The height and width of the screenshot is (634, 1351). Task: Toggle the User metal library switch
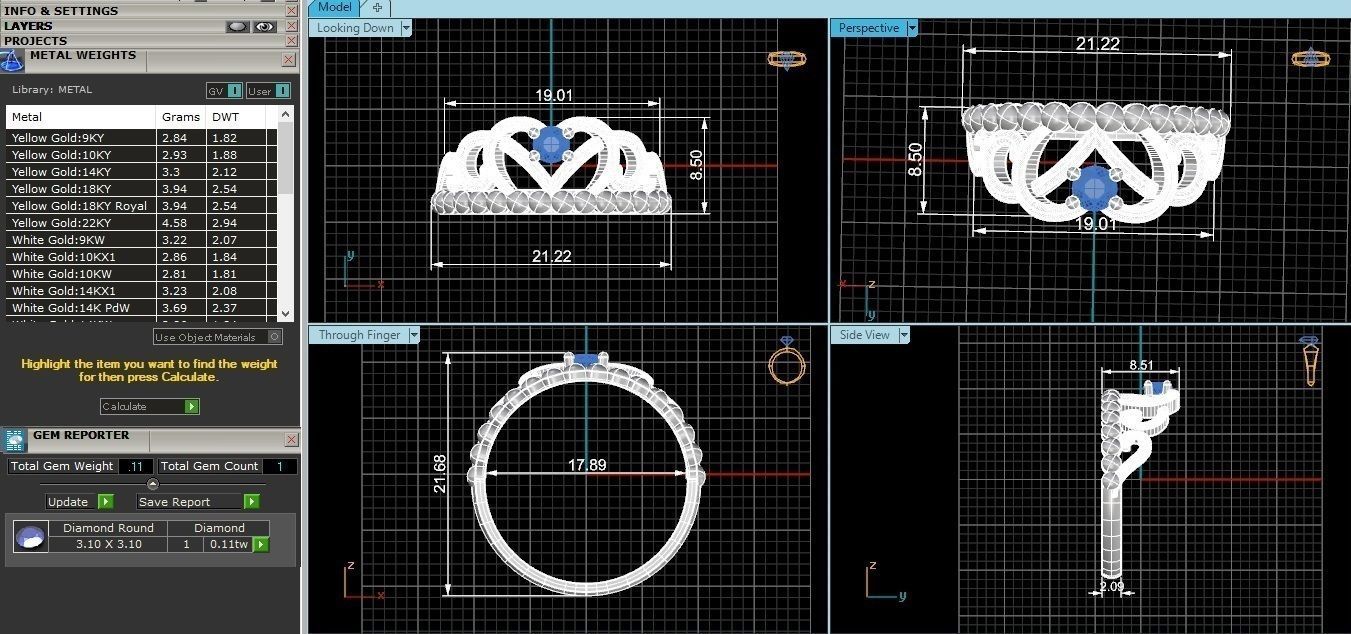(268, 91)
